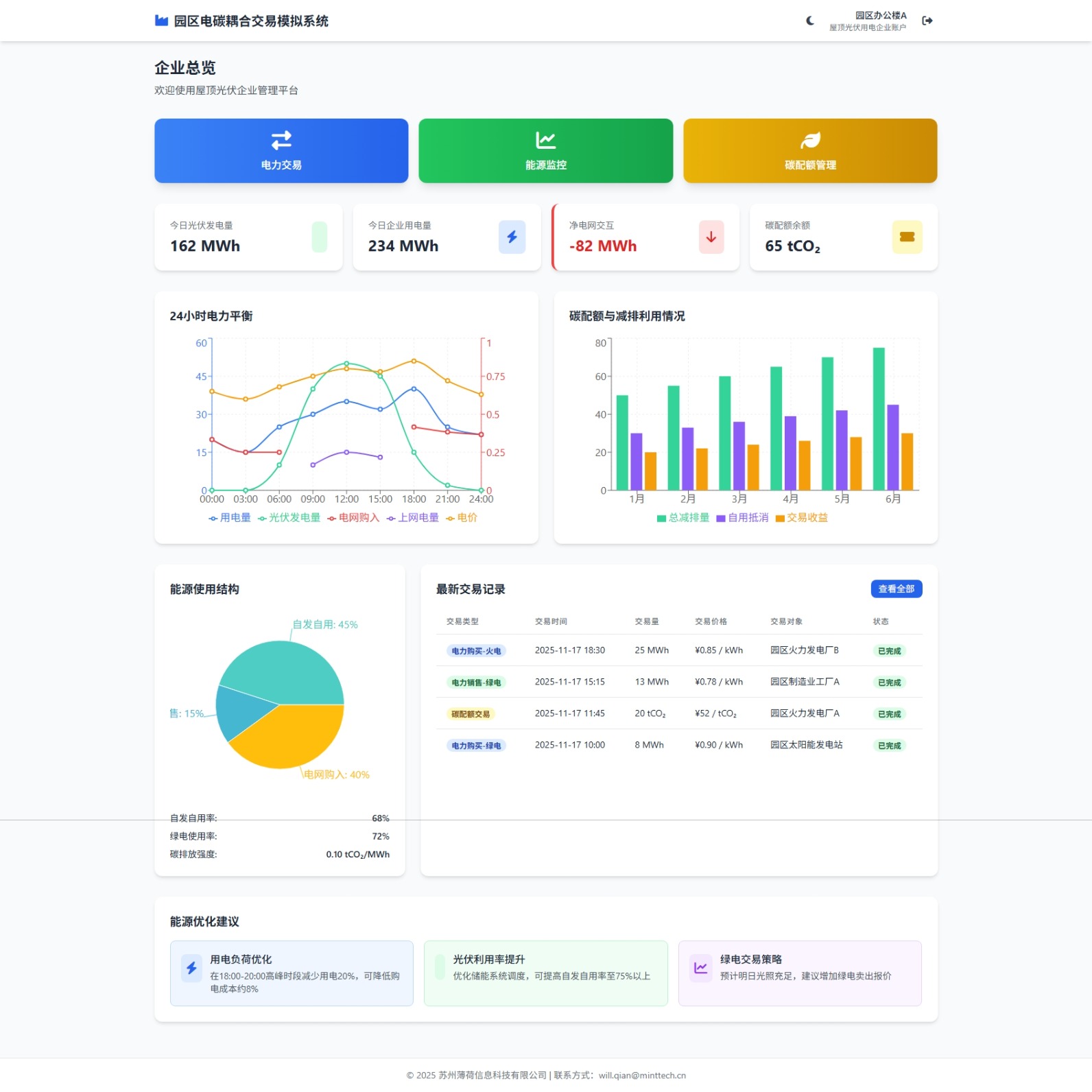
Task: Click the lightning icon in 用电负荷优化 suggestion
Action: pos(191,968)
